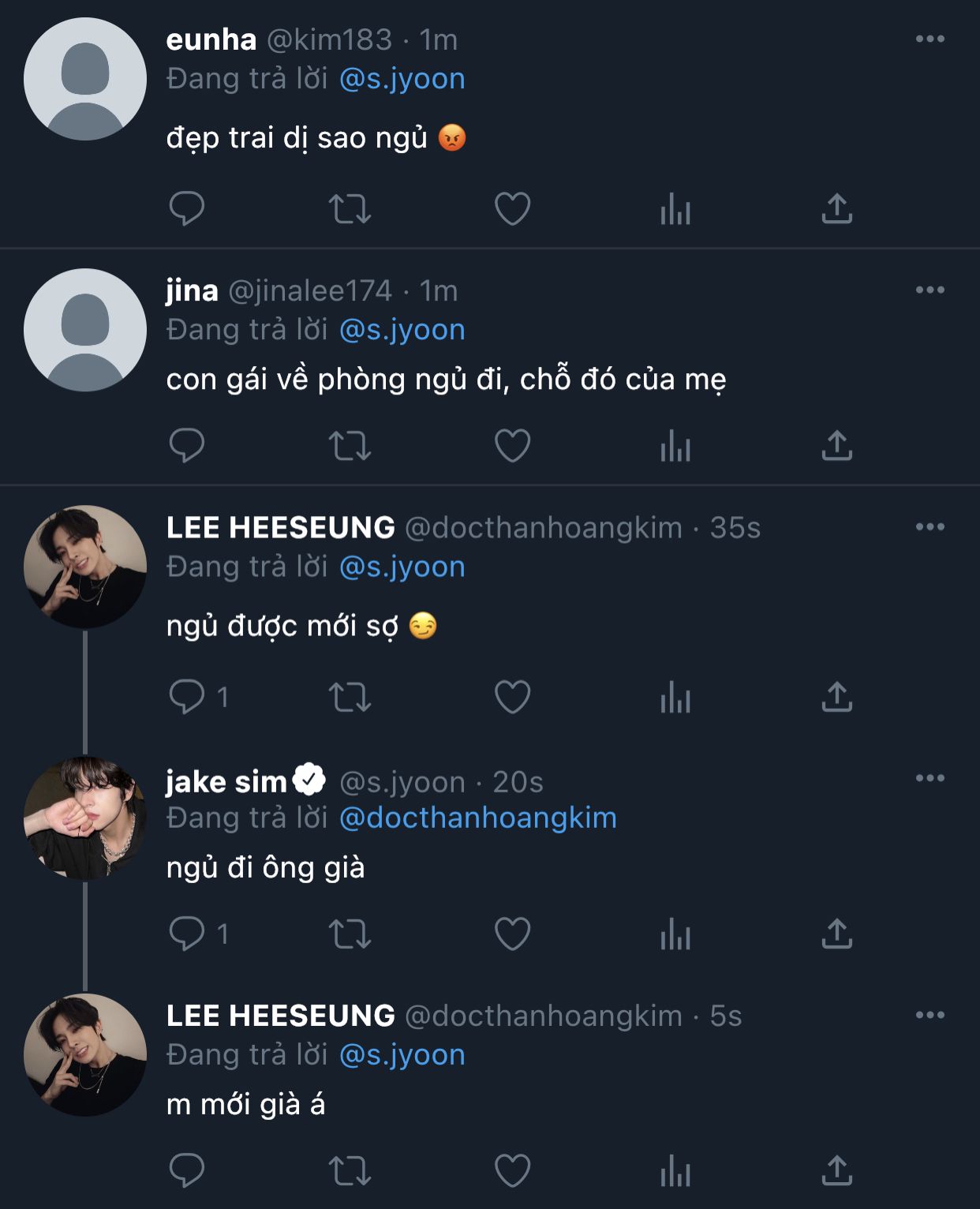The height and width of the screenshot is (1209, 980).
Task: Open more options for eunha's tweet
Action: pos(930,39)
